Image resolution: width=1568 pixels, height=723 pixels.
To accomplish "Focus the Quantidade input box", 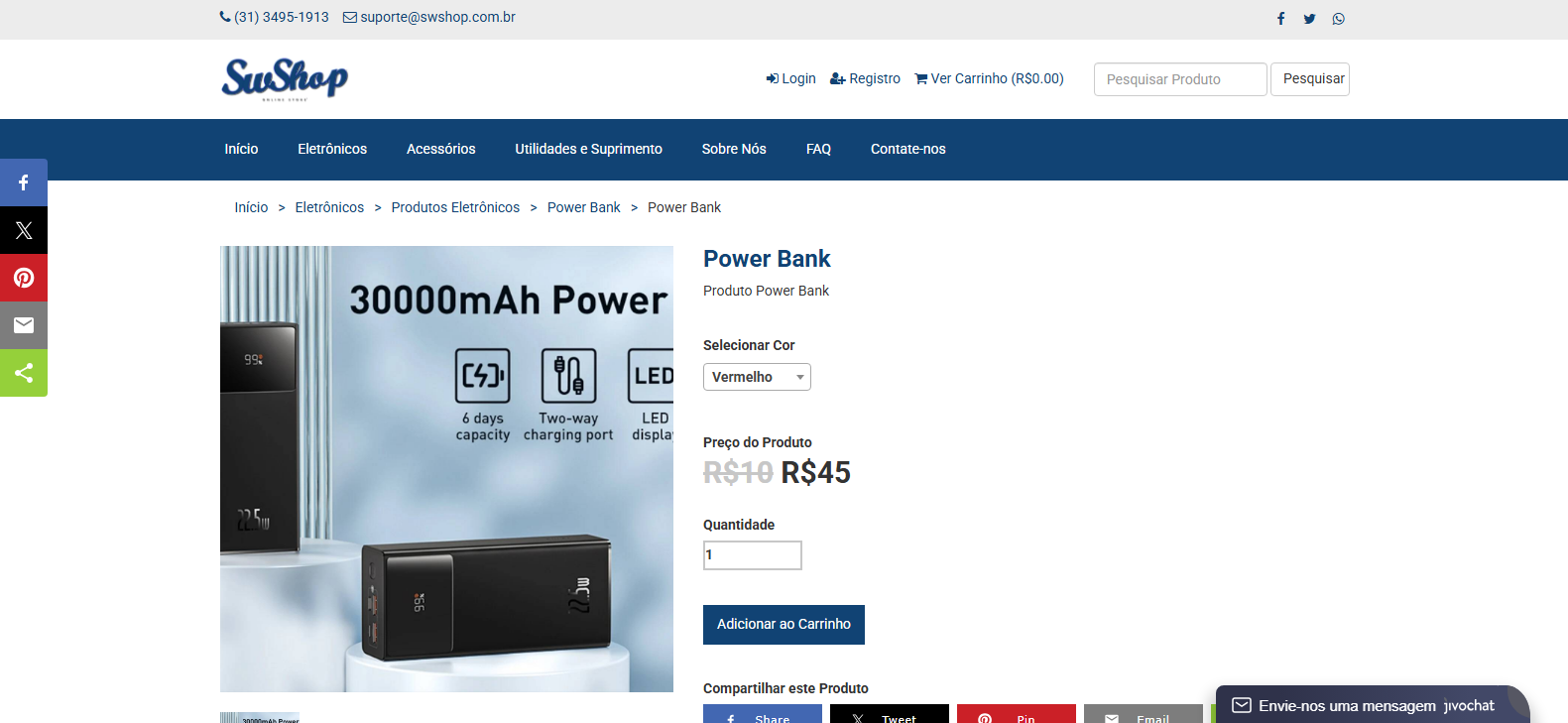I will pyautogui.click(x=753, y=555).
